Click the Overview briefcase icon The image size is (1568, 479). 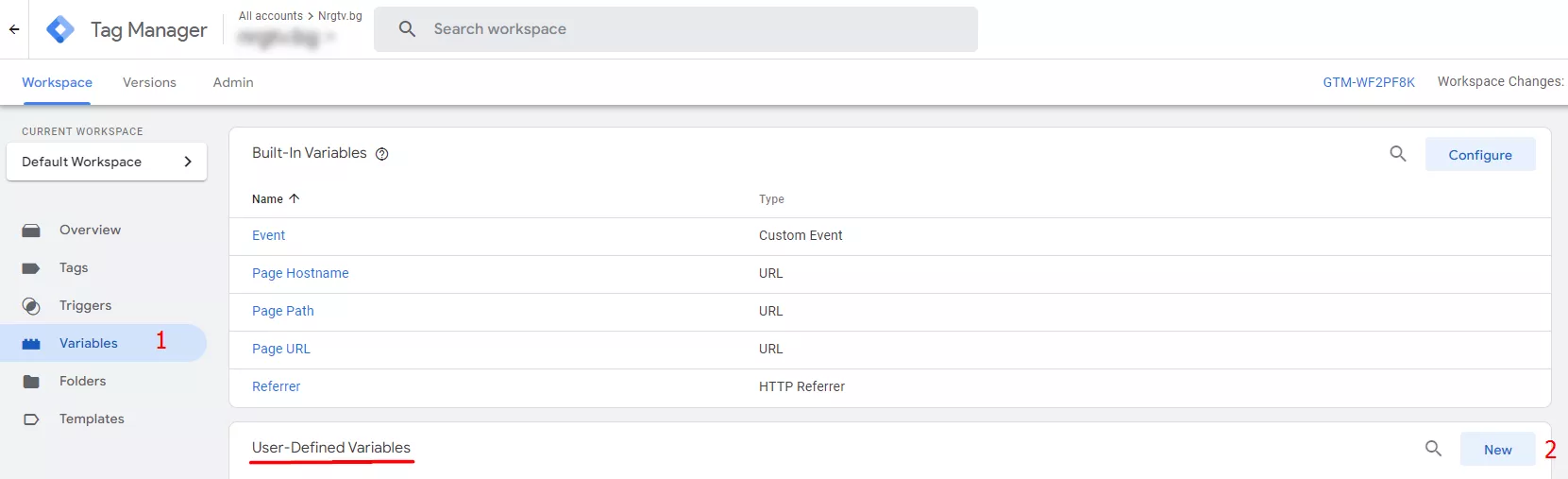pos(31,231)
